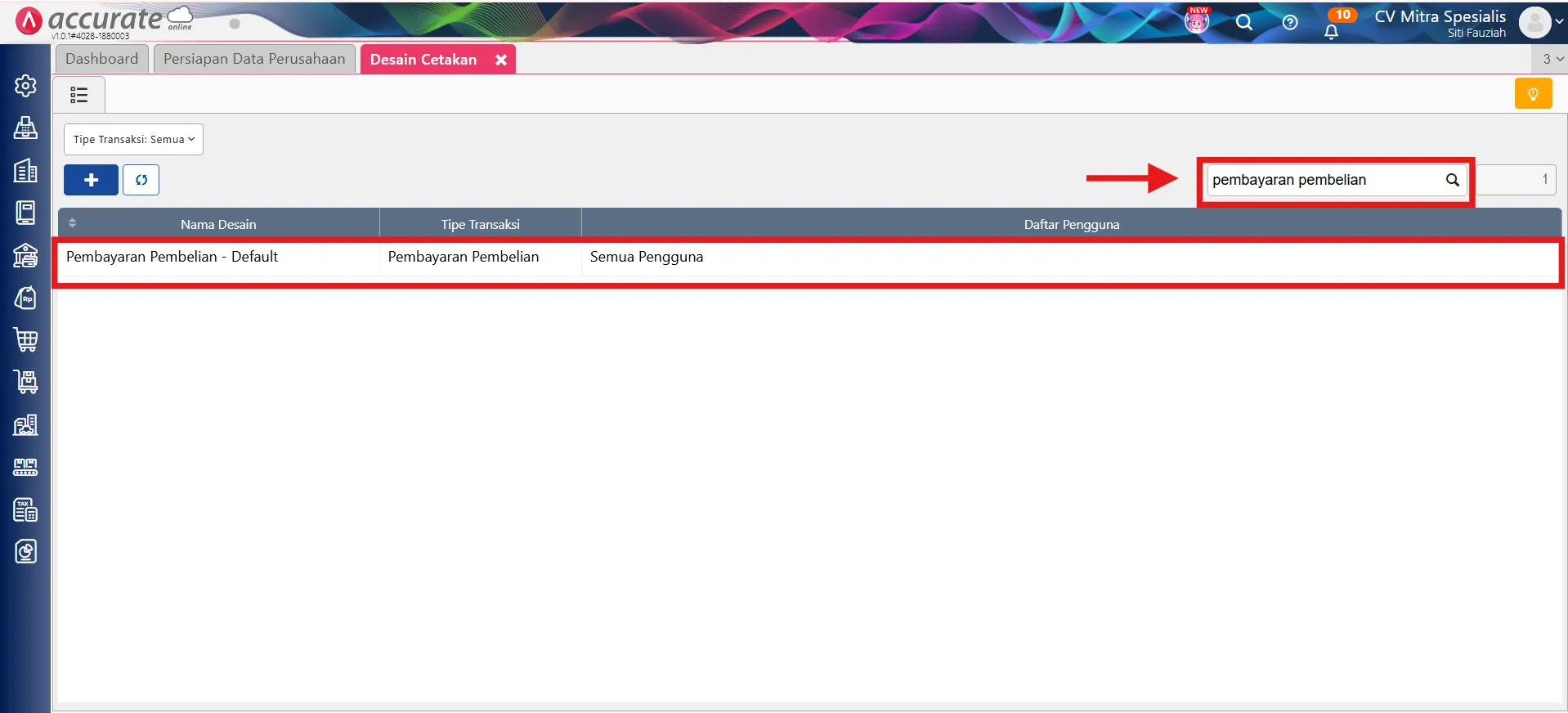This screenshot has height=713, width=1568.
Task: Click the notification bell icon
Action: click(x=1331, y=32)
